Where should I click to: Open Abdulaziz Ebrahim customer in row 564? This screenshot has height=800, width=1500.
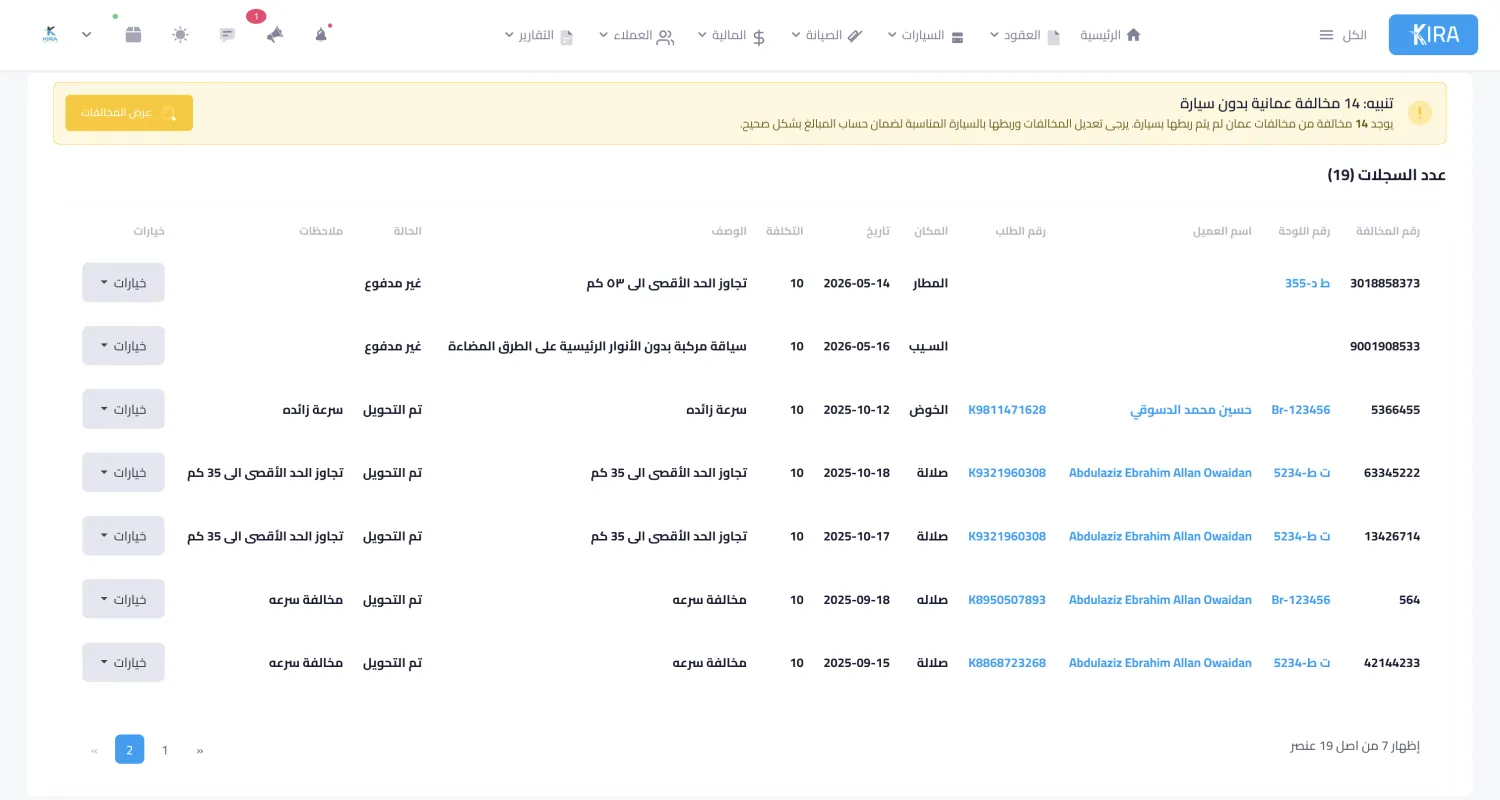(x=1160, y=600)
